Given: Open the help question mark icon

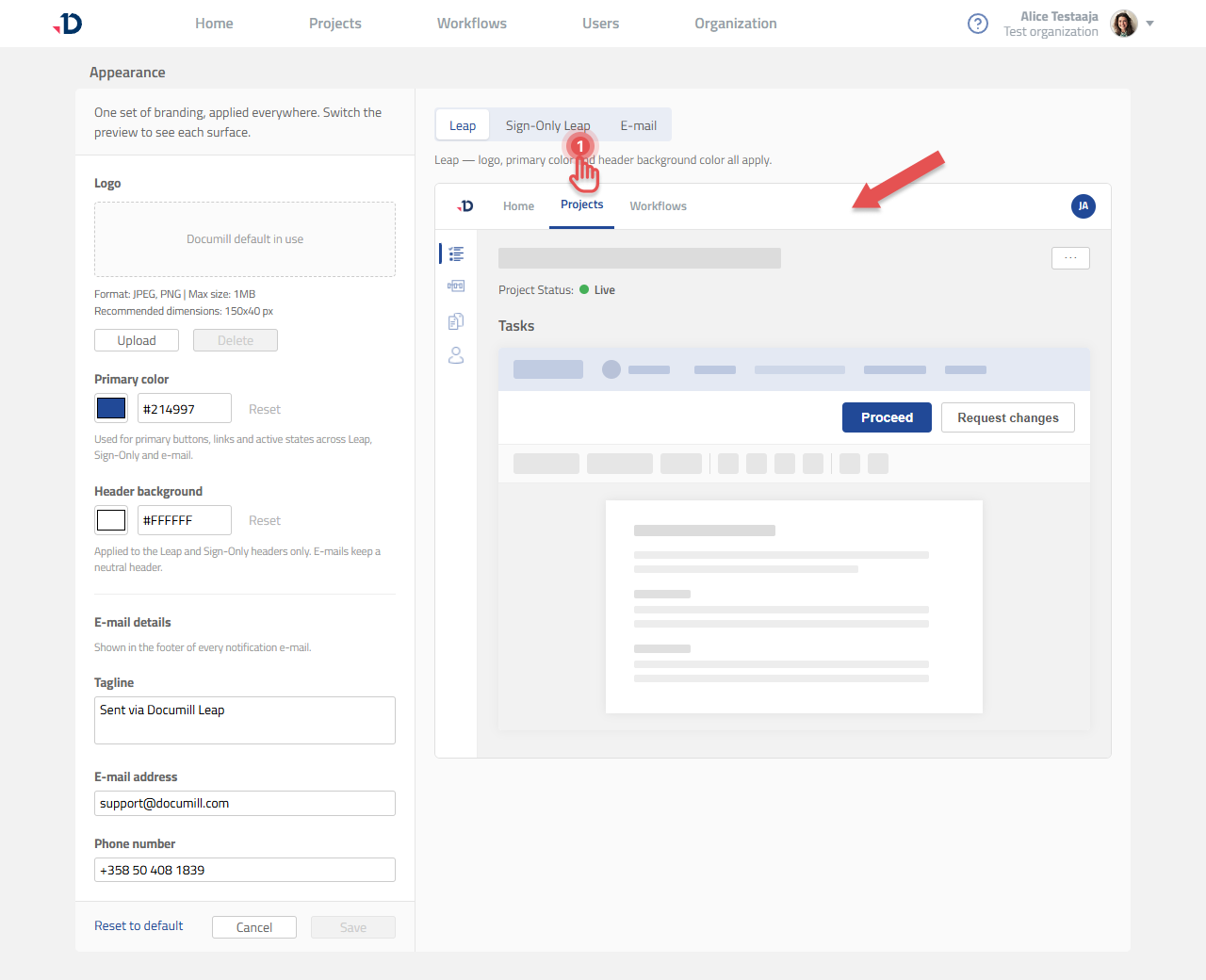Looking at the screenshot, I should [x=978, y=24].
